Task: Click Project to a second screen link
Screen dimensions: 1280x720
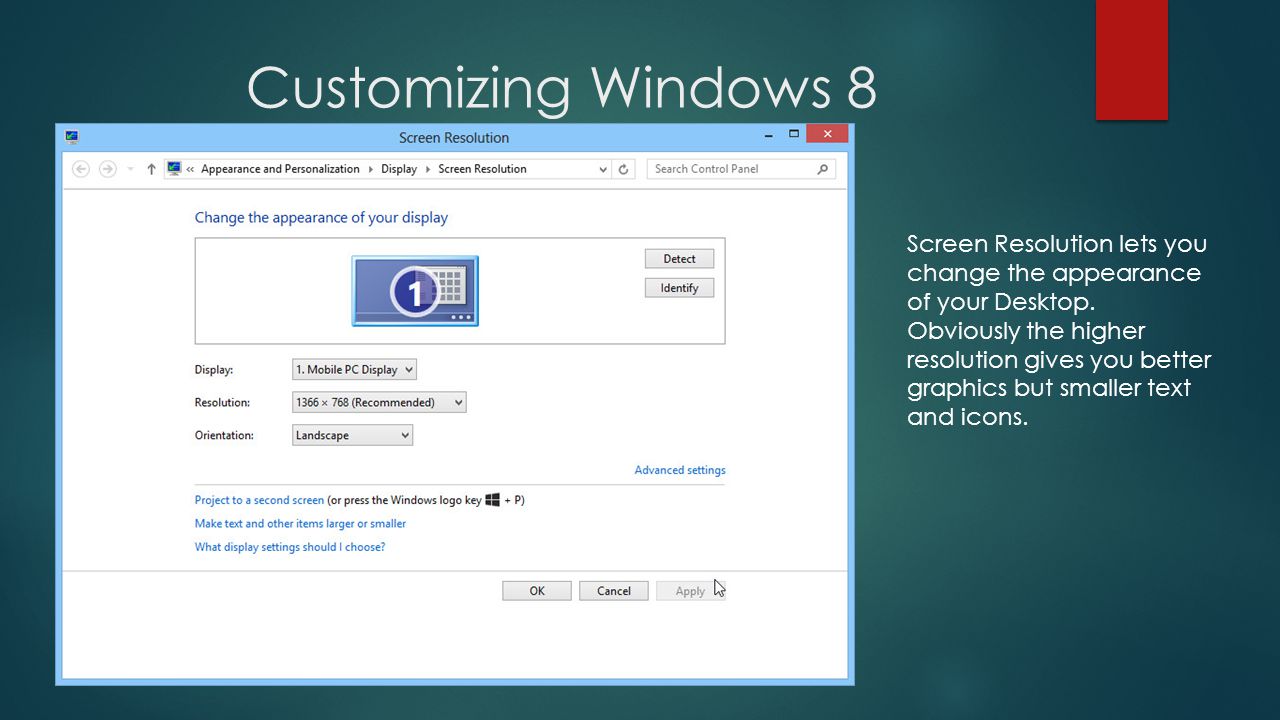Action: pyautogui.click(x=259, y=500)
